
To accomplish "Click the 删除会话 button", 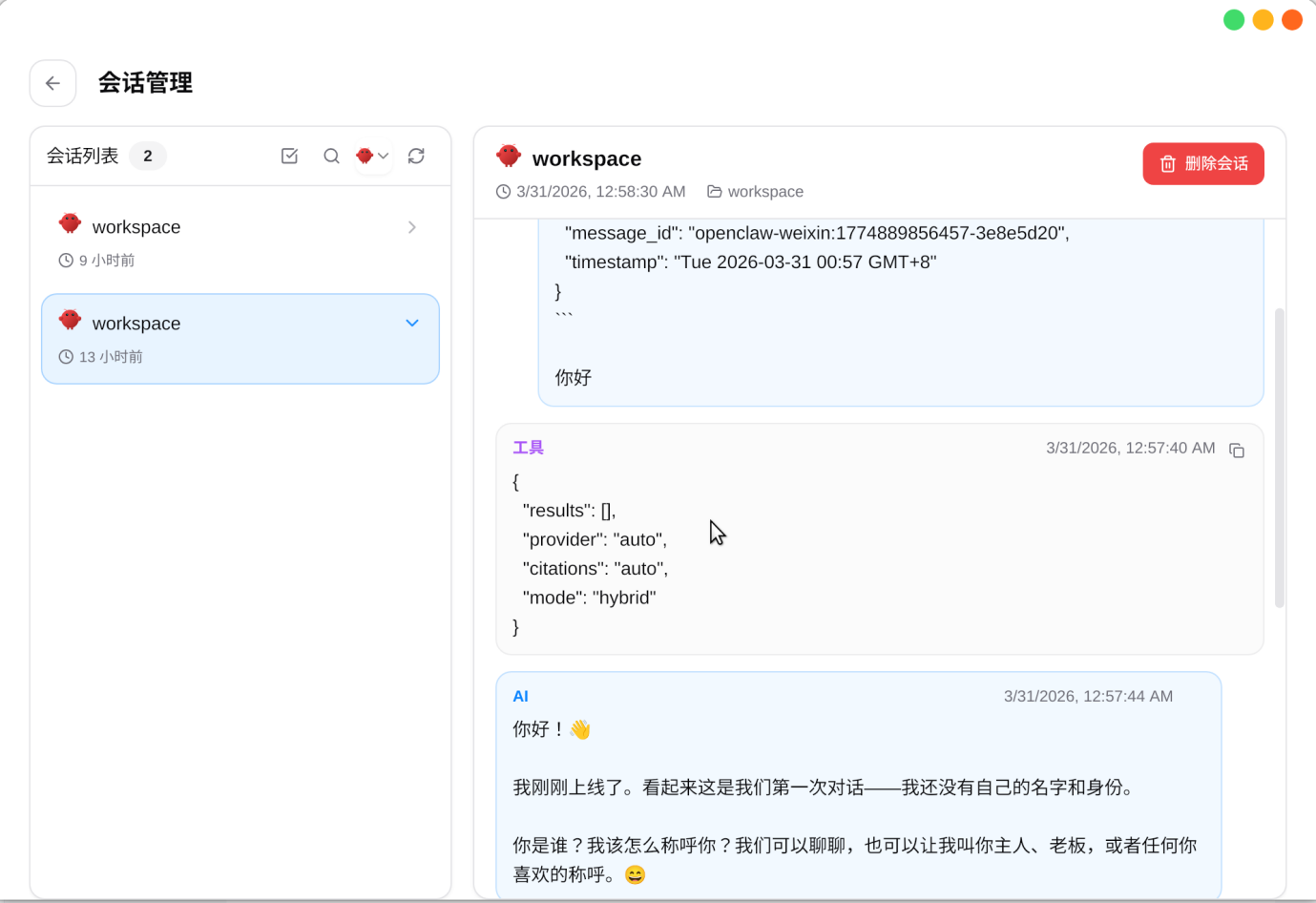I will coord(1203,164).
